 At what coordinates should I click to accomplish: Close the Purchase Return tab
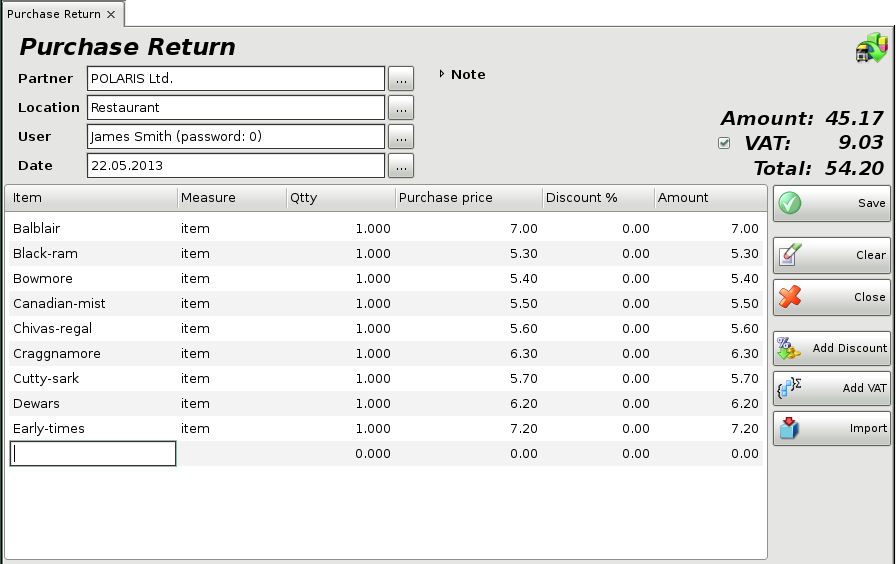tap(111, 14)
